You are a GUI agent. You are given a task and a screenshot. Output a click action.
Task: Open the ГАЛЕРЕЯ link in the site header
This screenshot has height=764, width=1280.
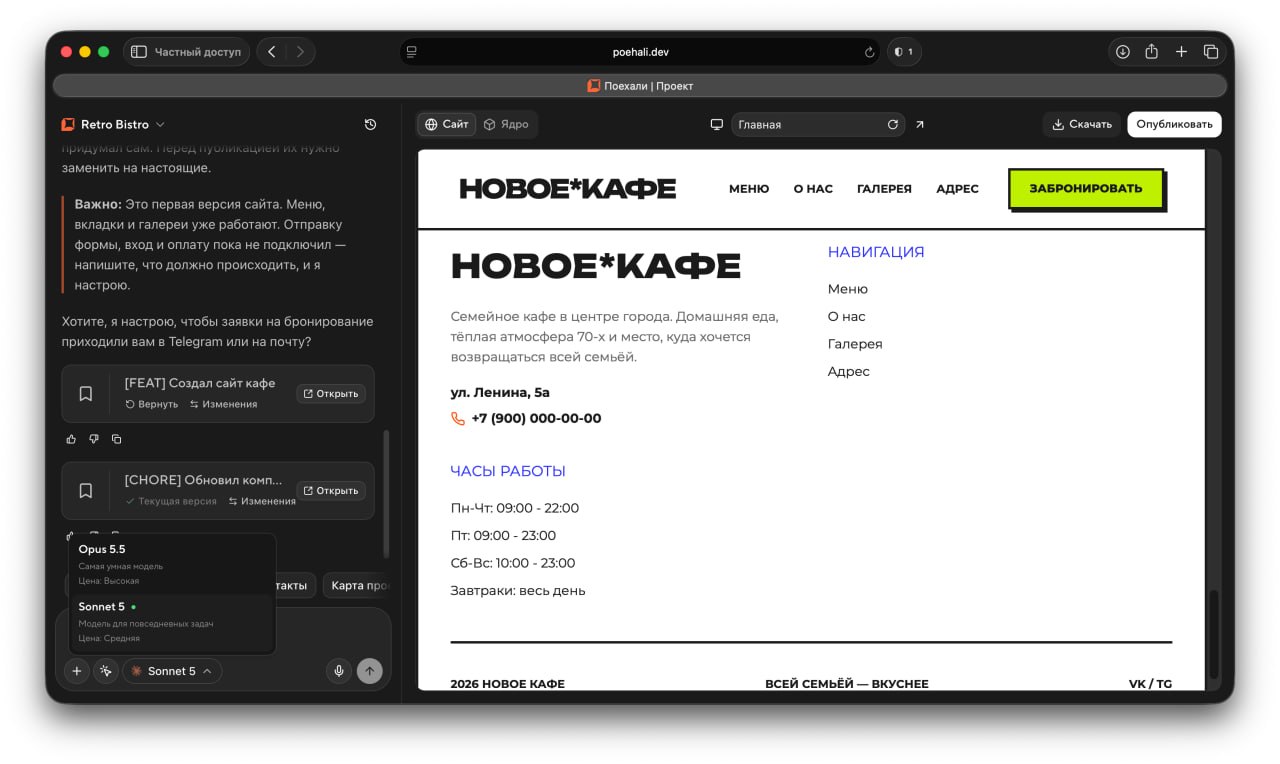coord(884,189)
